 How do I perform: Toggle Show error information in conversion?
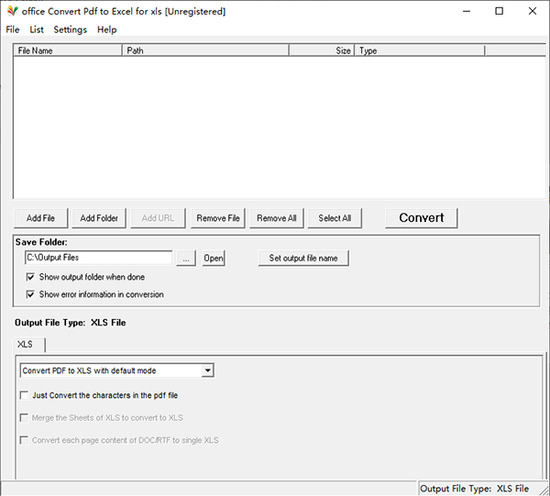[31, 294]
